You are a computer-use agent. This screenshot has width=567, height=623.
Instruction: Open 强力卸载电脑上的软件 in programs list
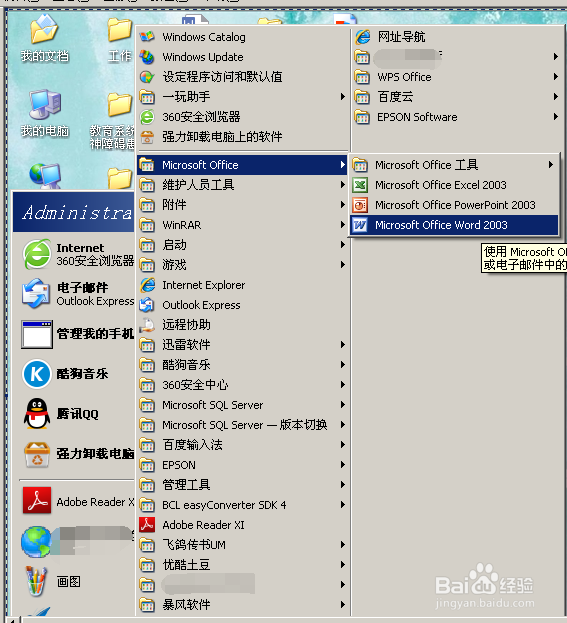[242, 137]
